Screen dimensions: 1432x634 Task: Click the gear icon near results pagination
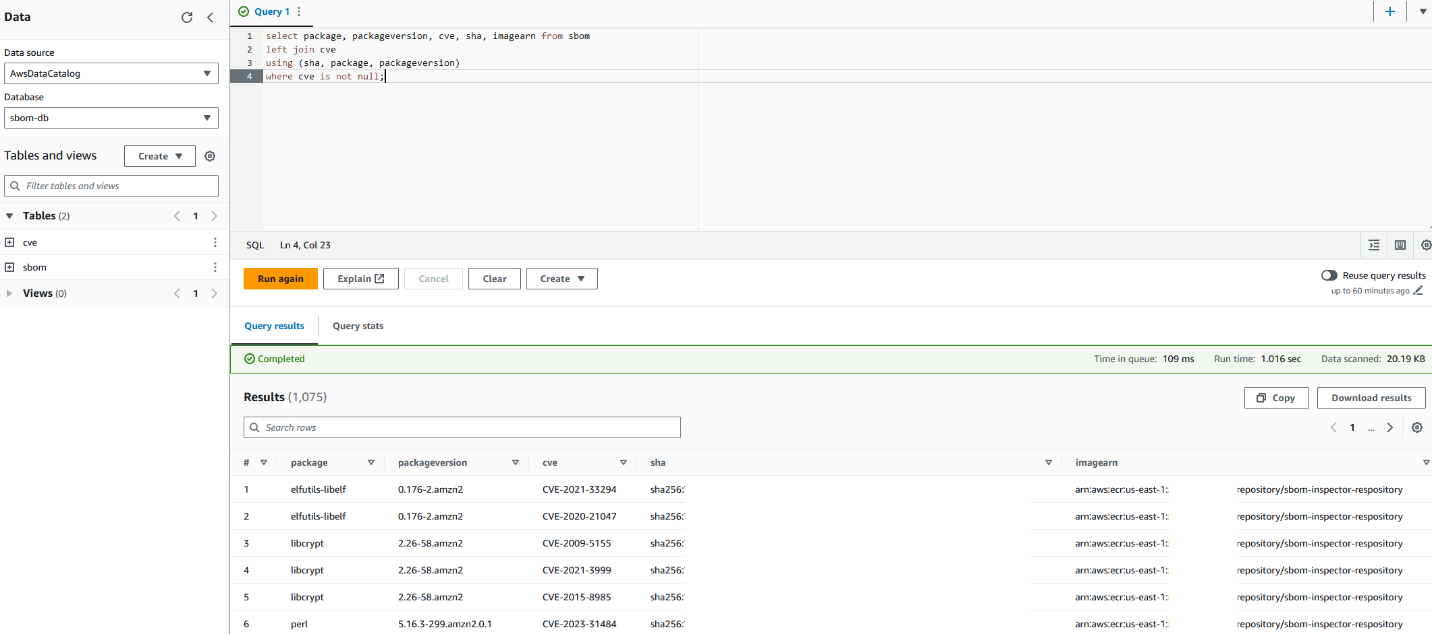pyautogui.click(x=1417, y=427)
